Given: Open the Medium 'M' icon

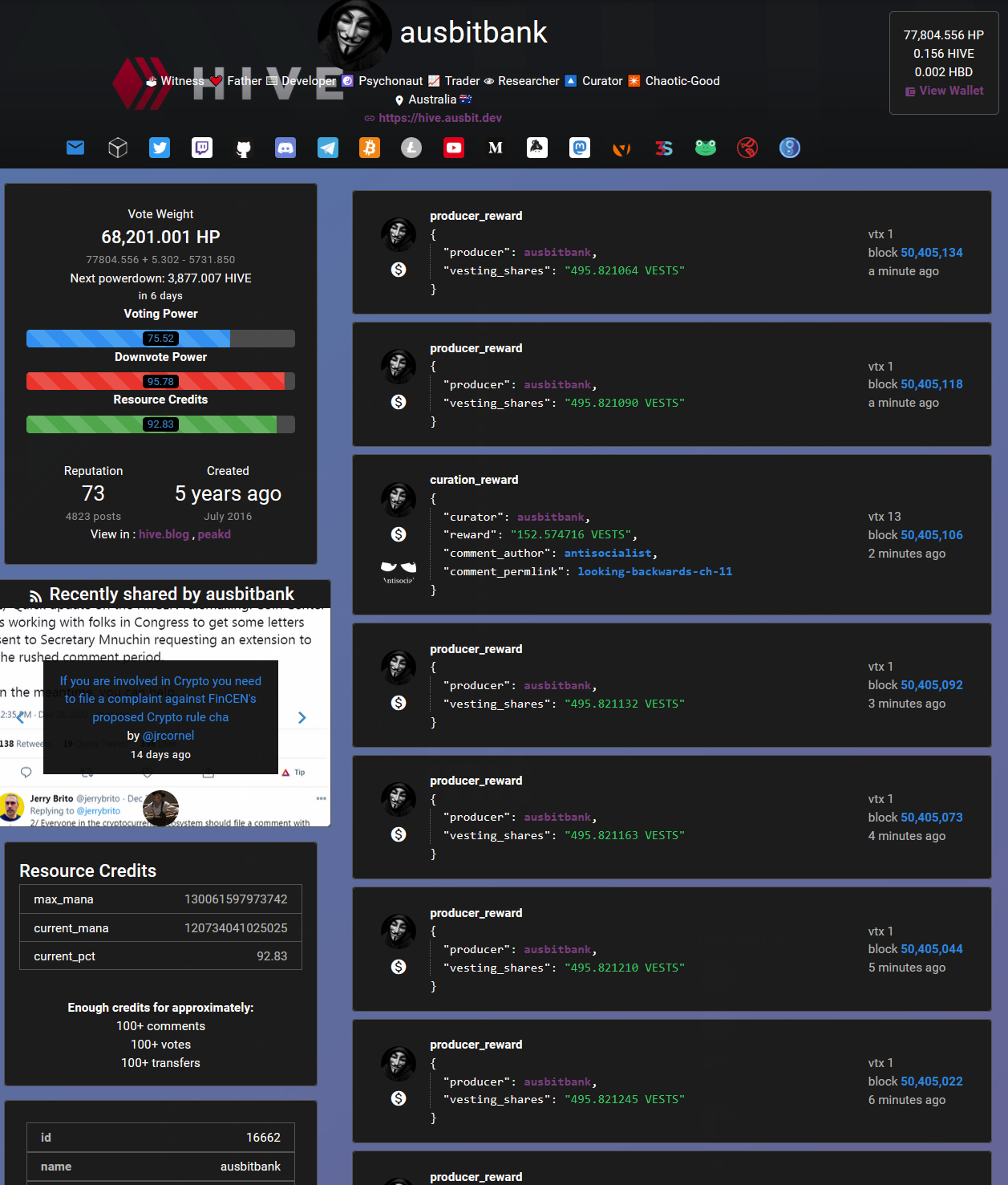Looking at the screenshot, I should 496,148.
